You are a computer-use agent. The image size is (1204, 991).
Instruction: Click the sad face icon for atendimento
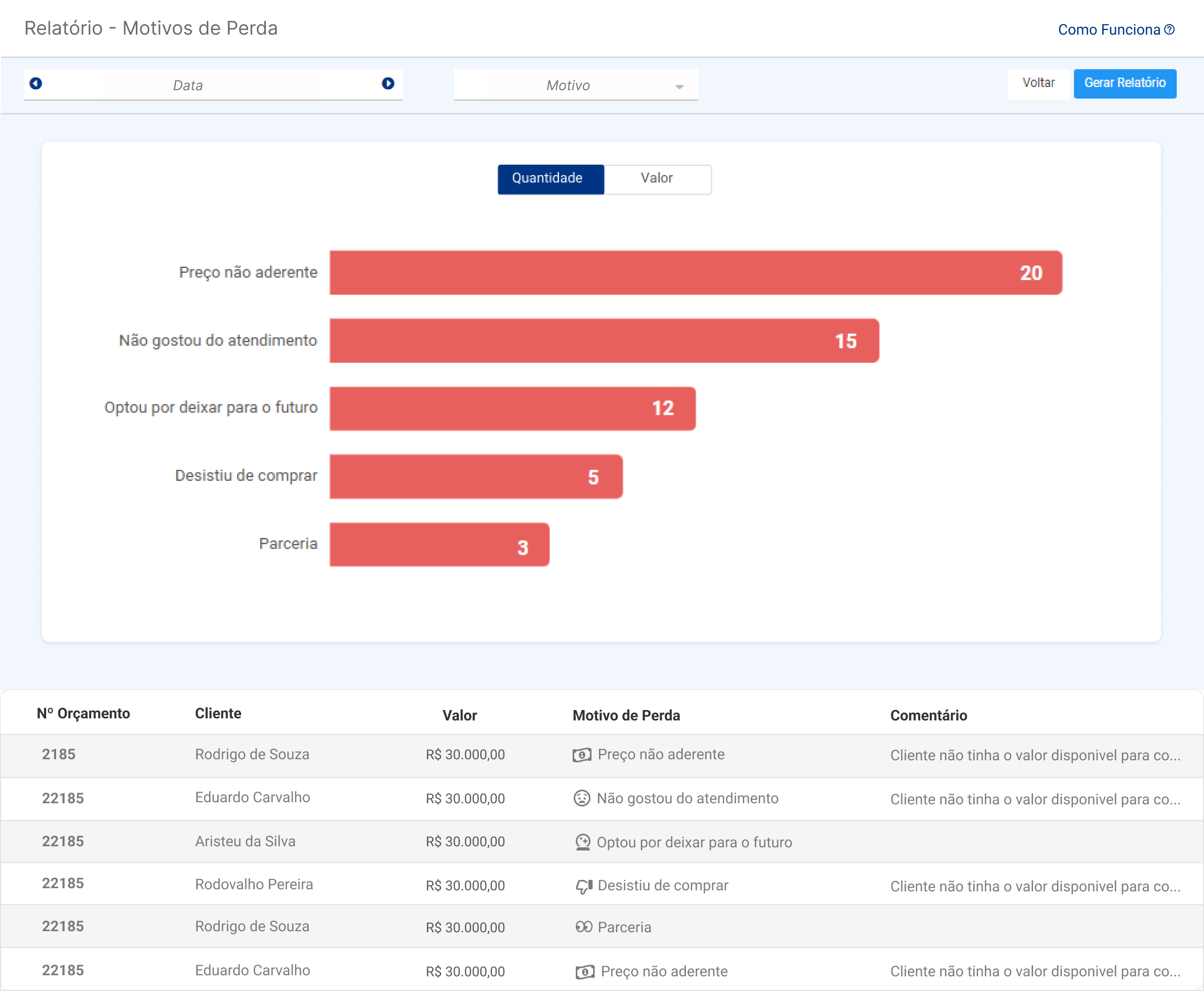(x=581, y=798)
